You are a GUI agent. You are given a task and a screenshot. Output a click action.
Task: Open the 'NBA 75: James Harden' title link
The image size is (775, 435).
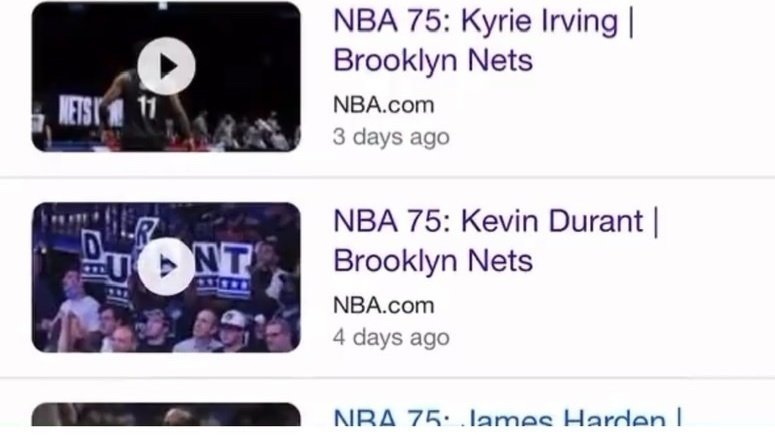click(x=508, y=417)
